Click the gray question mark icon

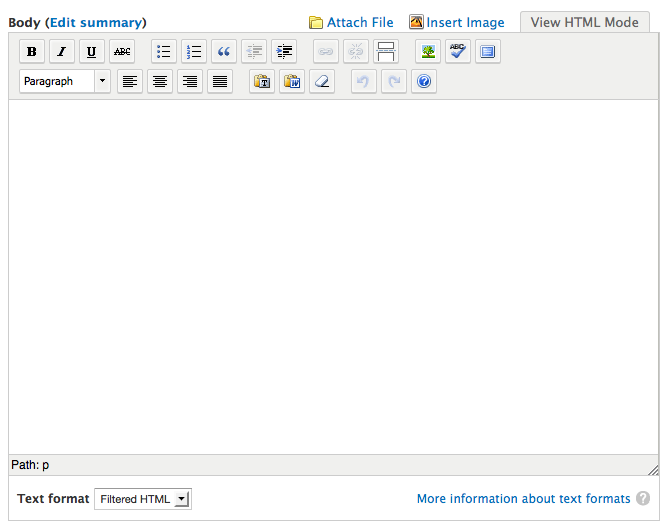tap(643, 498)
